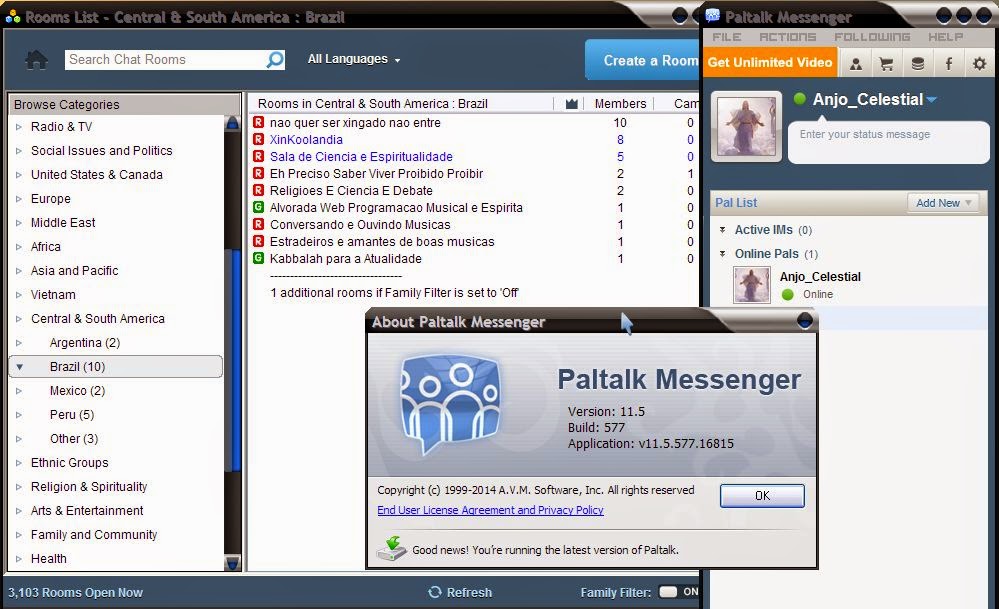
Task: Click the crown column header icon
Action: tap(571, 104)
